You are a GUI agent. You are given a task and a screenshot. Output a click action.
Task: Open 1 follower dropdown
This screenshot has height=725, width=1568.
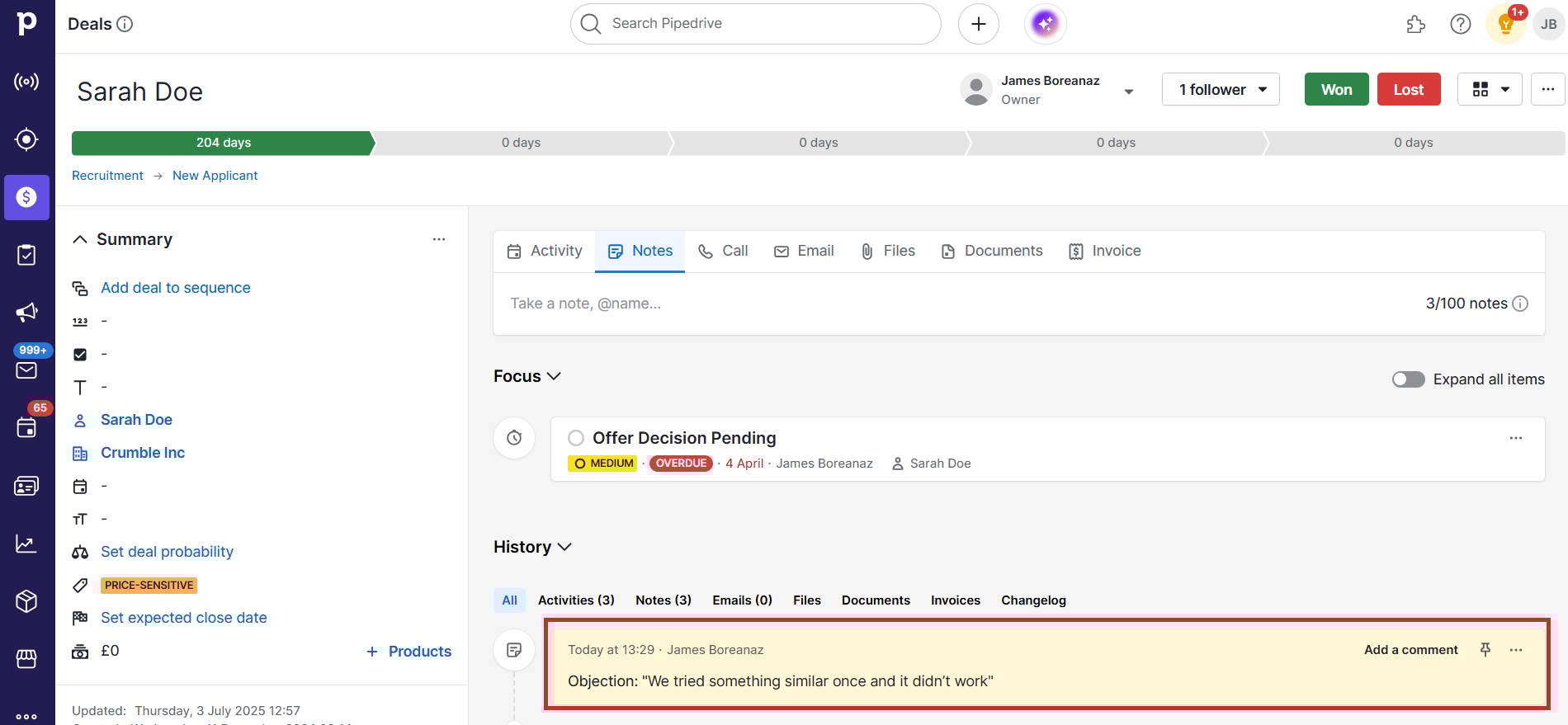1221,89
